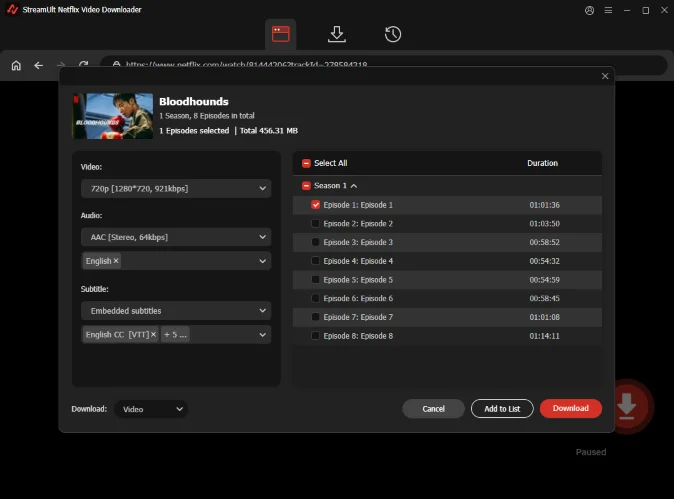The image size is (674, 499).
Task: Click the Bloodhounds title text
Action: click(x=194, y=102)
